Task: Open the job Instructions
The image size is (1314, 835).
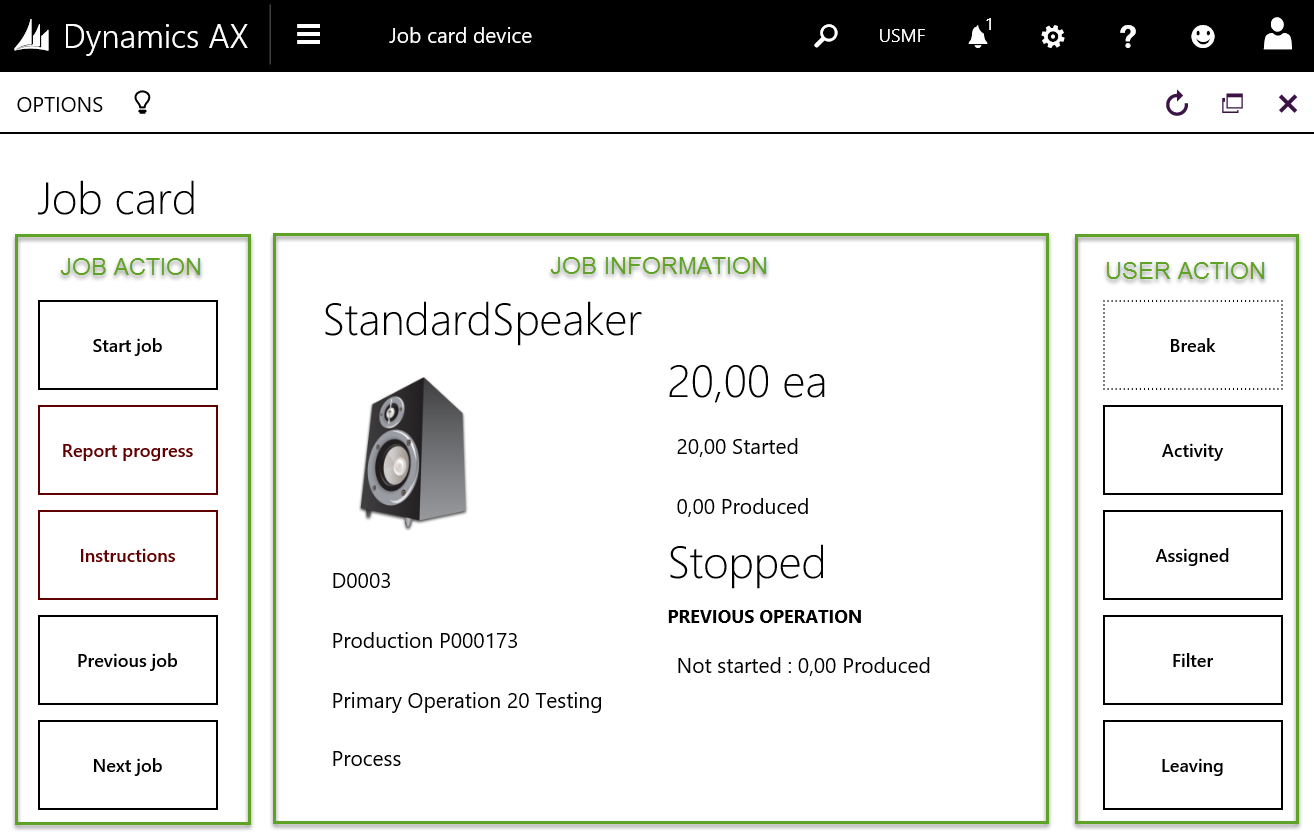Action: point(128,556)
